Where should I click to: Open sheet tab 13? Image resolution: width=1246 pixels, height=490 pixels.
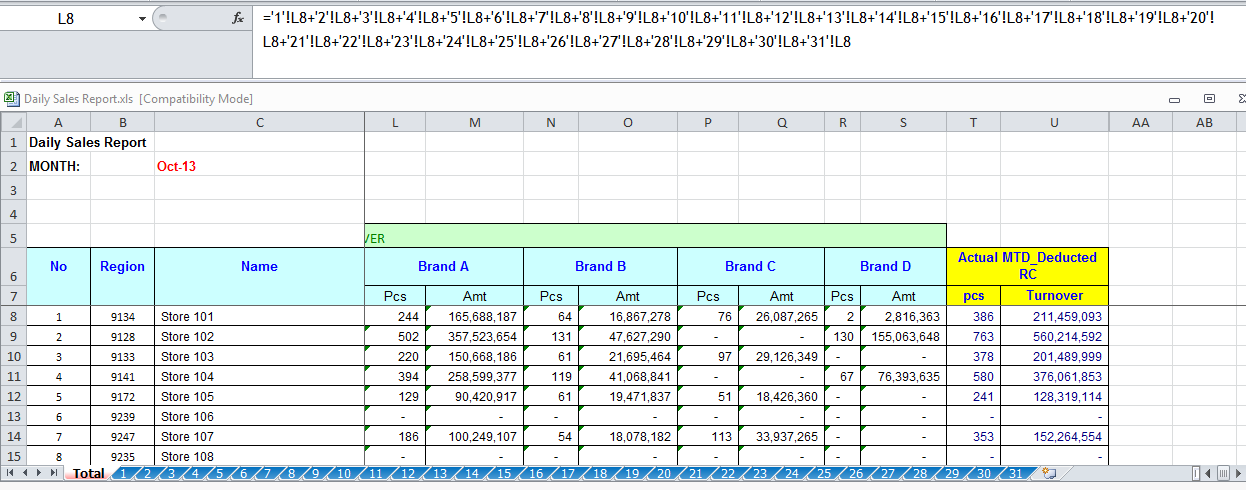point(439,474)
